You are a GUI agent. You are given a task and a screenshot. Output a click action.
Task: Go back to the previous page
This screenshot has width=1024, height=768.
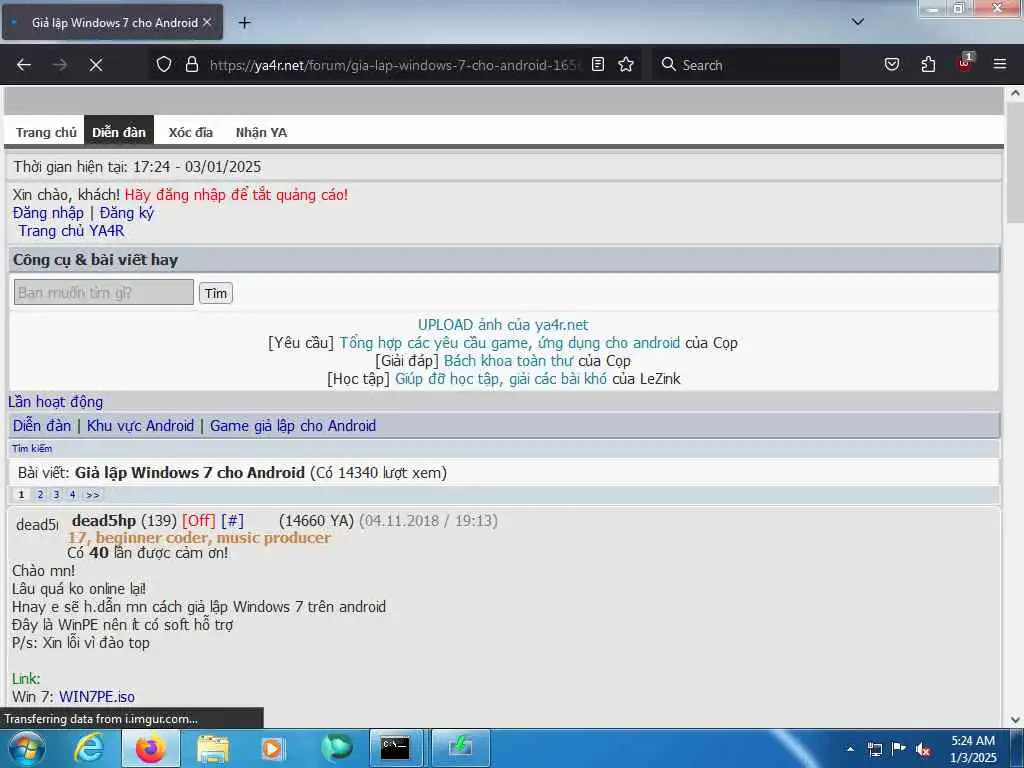coord(24,65)
